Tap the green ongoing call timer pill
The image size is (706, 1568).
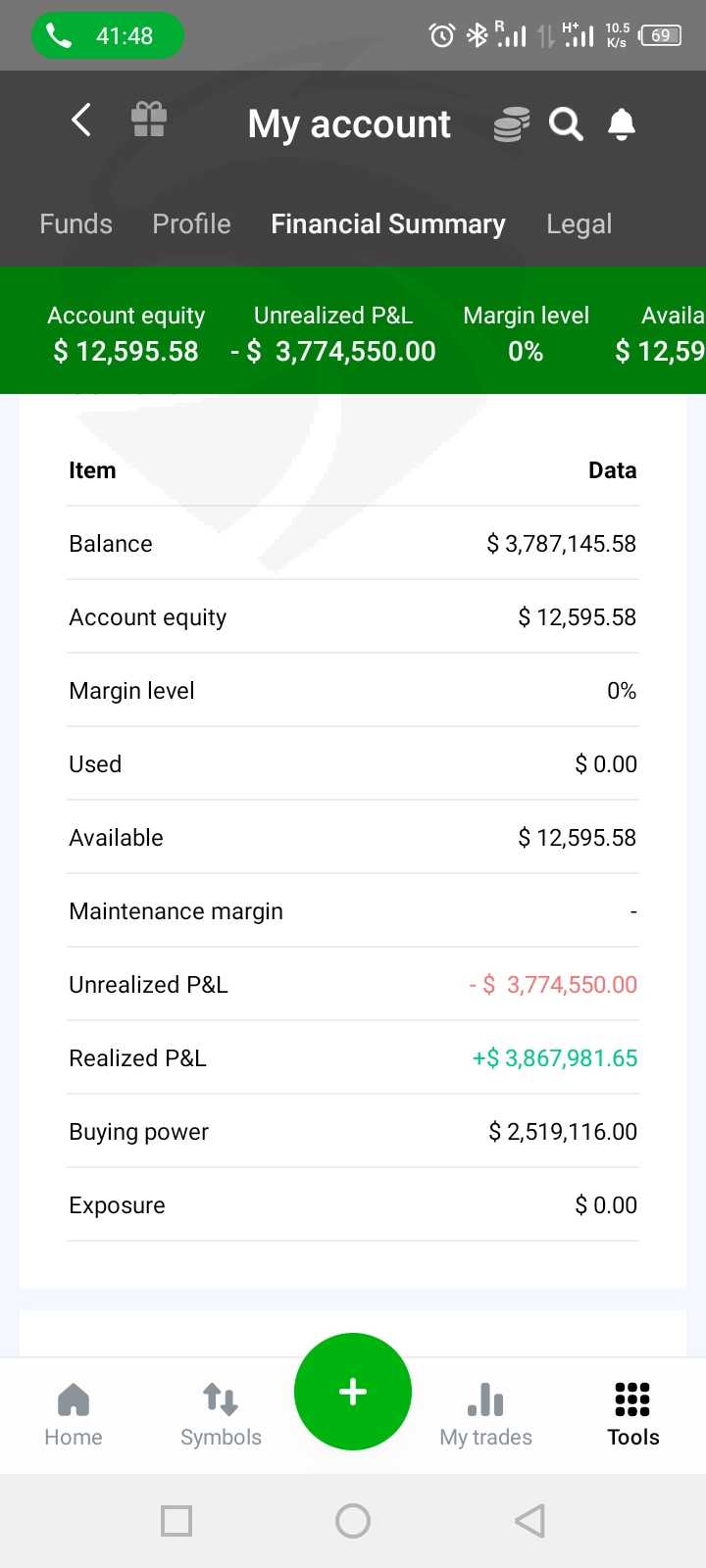[x=108, y=36]
